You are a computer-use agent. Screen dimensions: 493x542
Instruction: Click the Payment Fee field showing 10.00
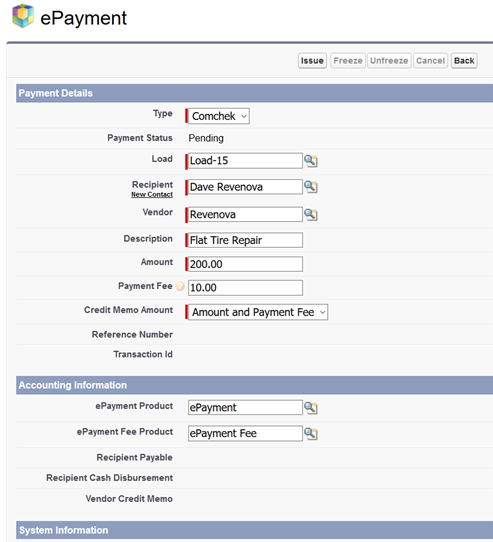pyautogui.click(x=245, y=288)
